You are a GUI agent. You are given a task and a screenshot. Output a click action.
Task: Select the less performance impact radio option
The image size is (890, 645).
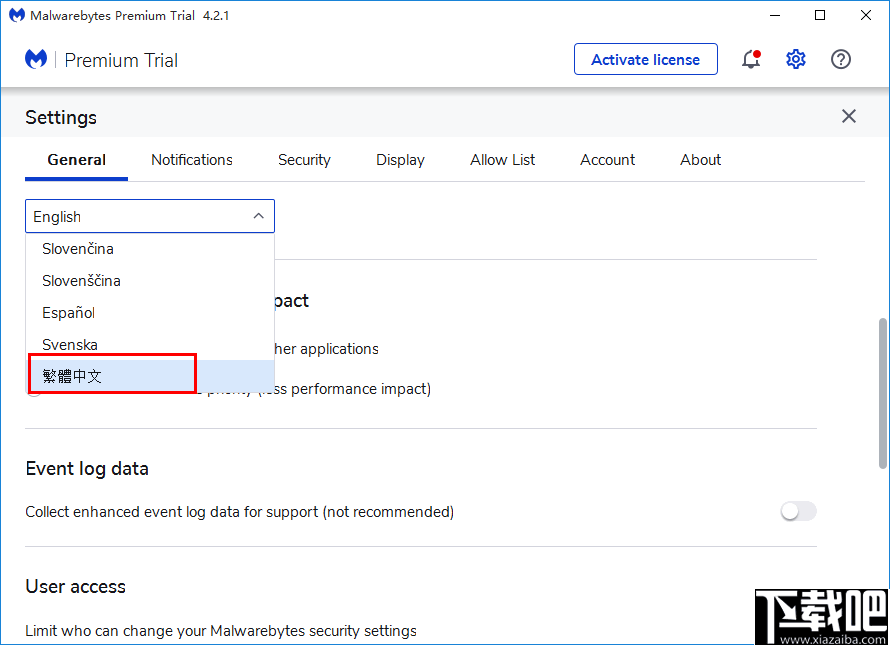pyautogui.click(x=34, y=389)
